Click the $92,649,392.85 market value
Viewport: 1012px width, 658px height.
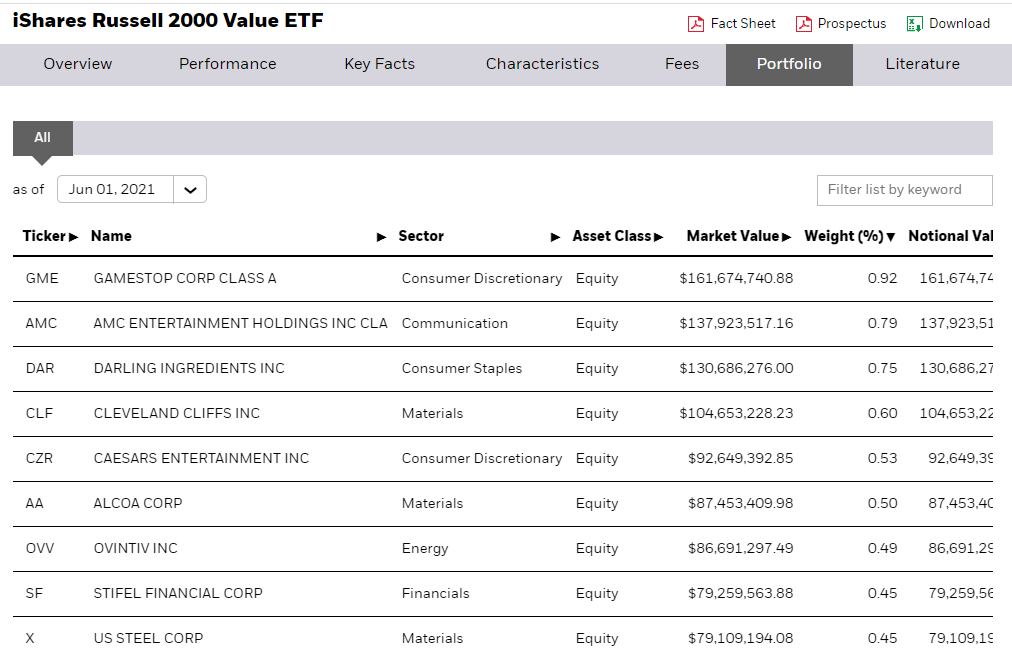740,459
